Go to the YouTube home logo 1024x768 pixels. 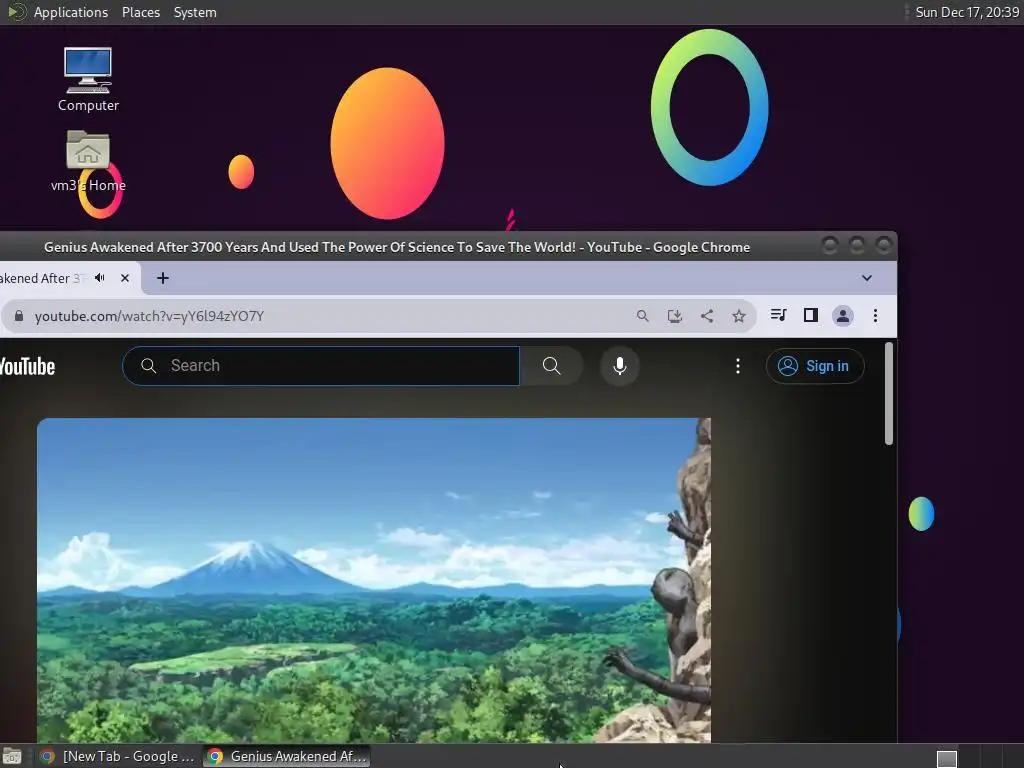[x=27, y=366]
